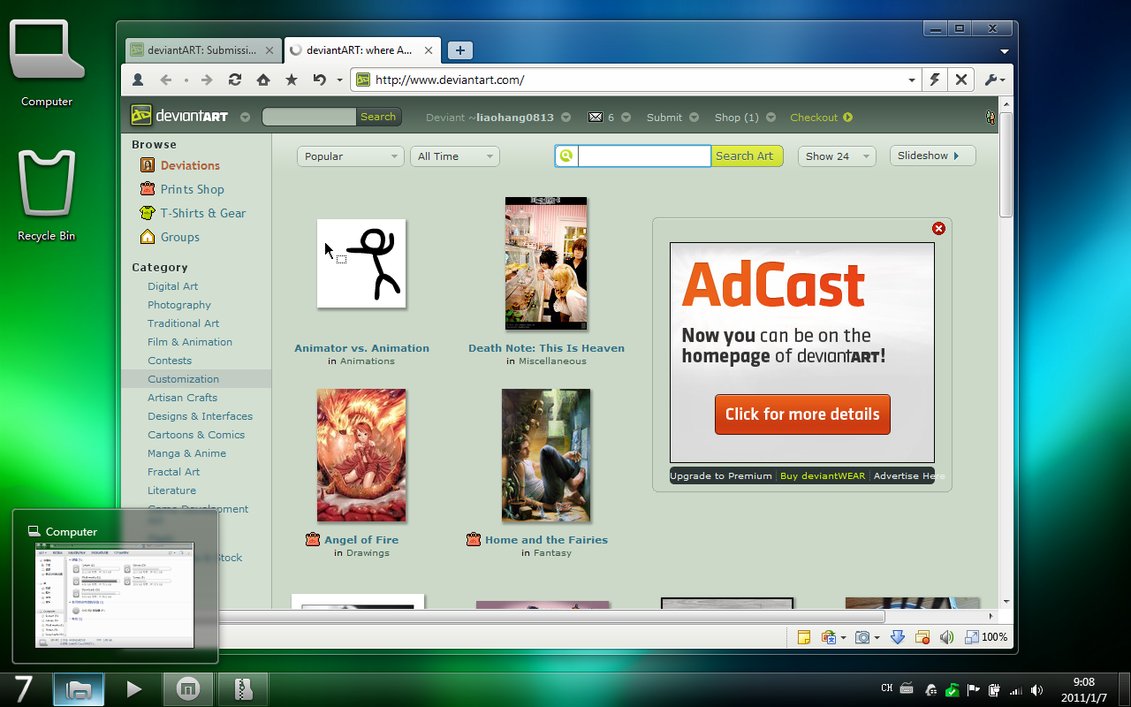Click the screenshot camera icon in status bar

point(862,637)
